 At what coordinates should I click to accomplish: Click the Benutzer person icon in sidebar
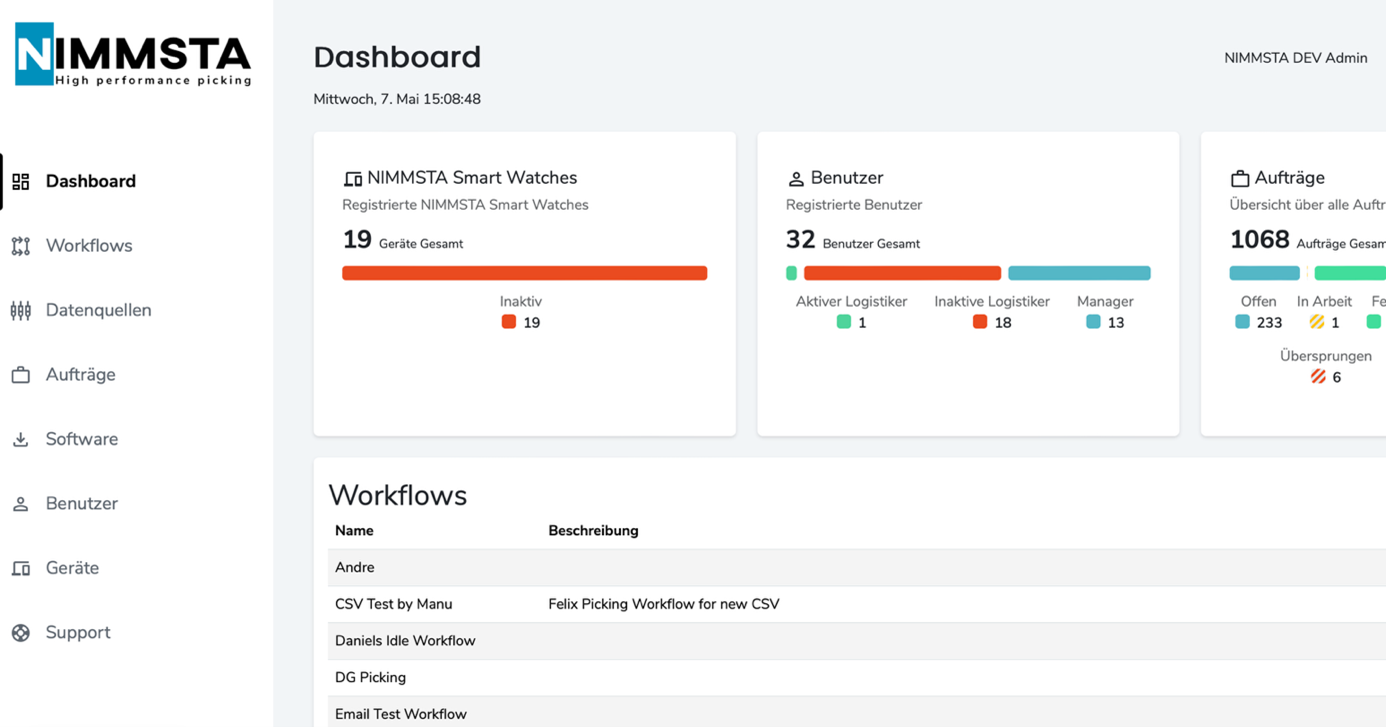pyautogui.click(x=20, y=504)
